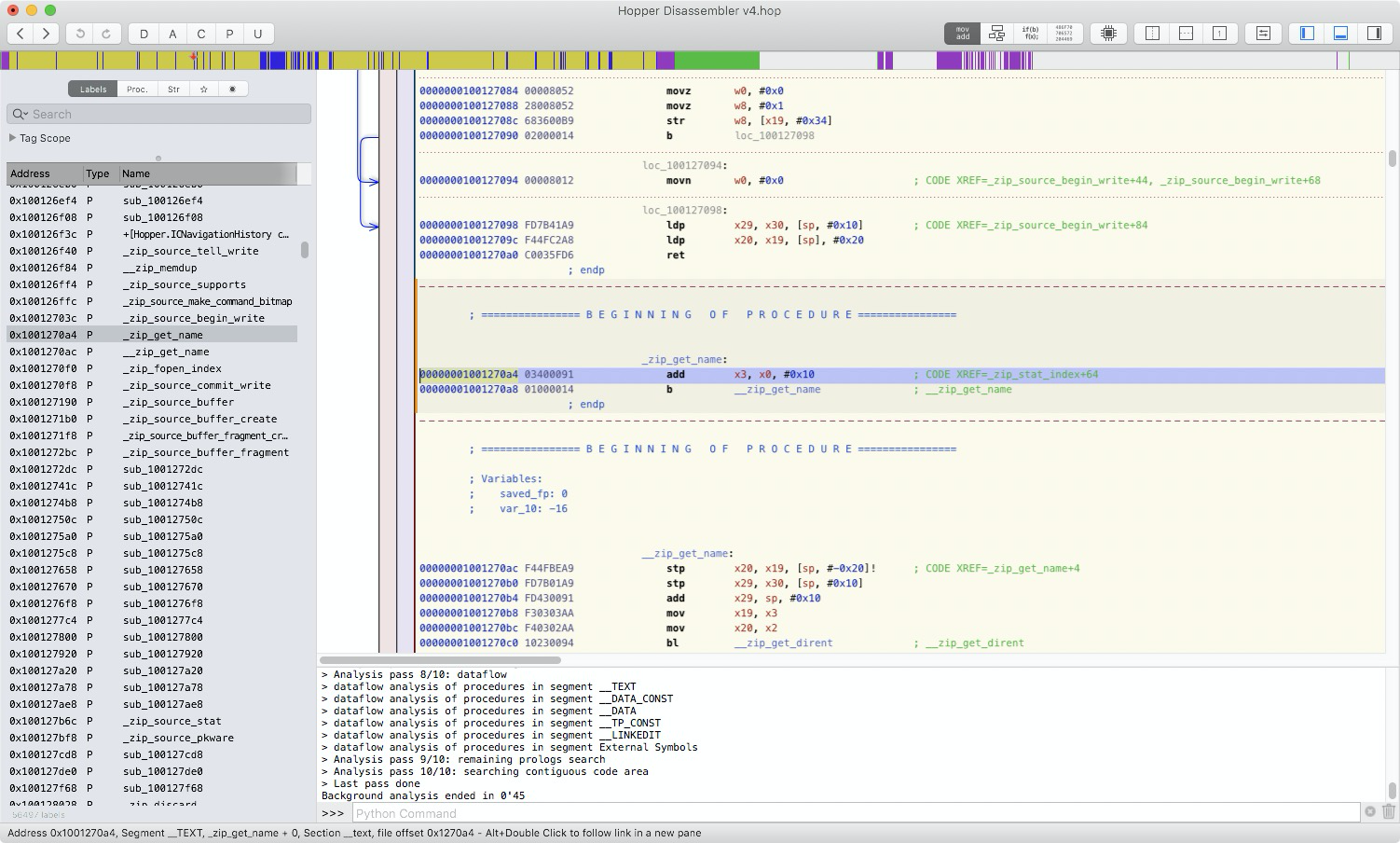
Task: Toggle the left inspector pane
Action: click(1305, 33)
